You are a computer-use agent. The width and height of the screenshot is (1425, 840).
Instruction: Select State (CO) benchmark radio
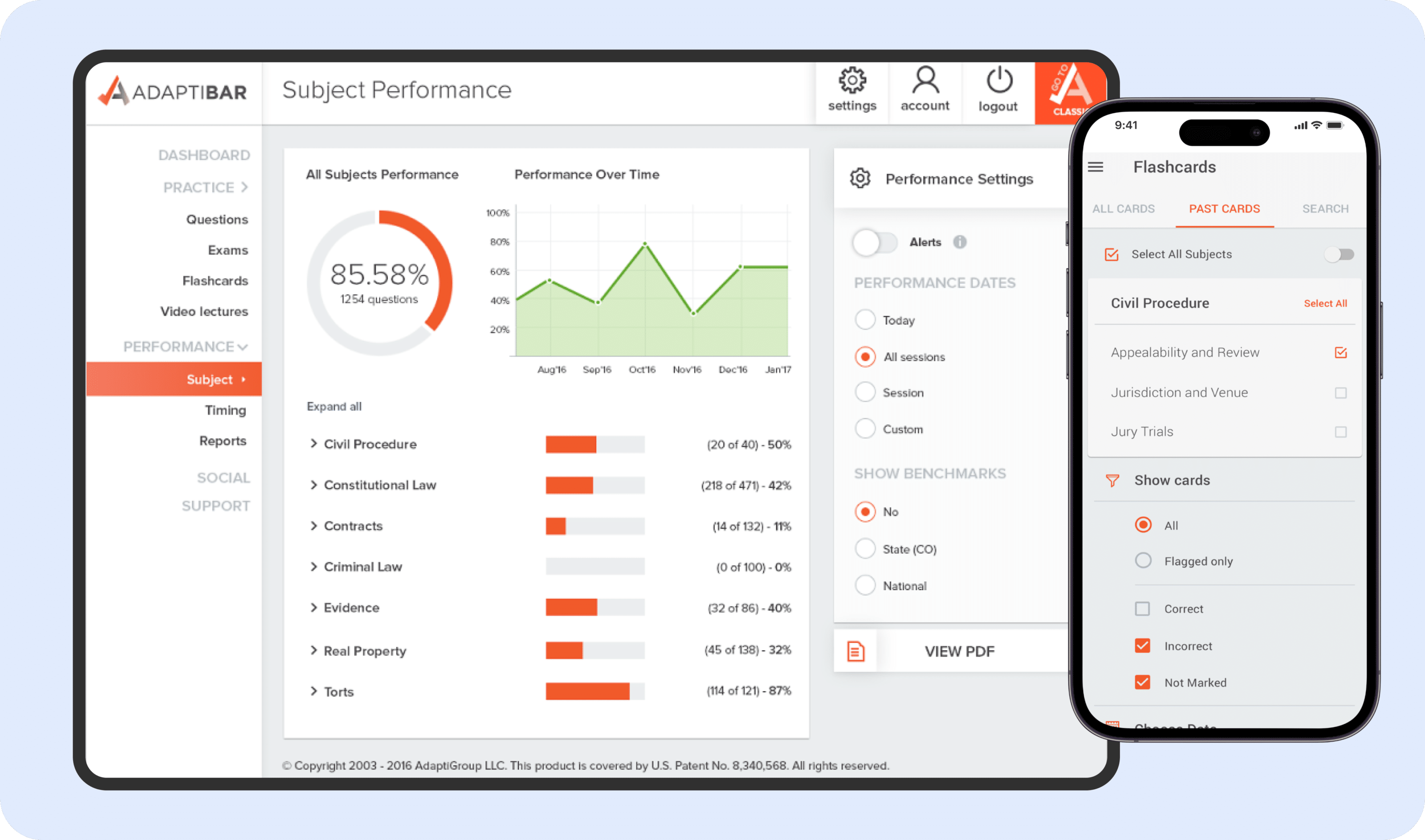(x=865, y=548)
